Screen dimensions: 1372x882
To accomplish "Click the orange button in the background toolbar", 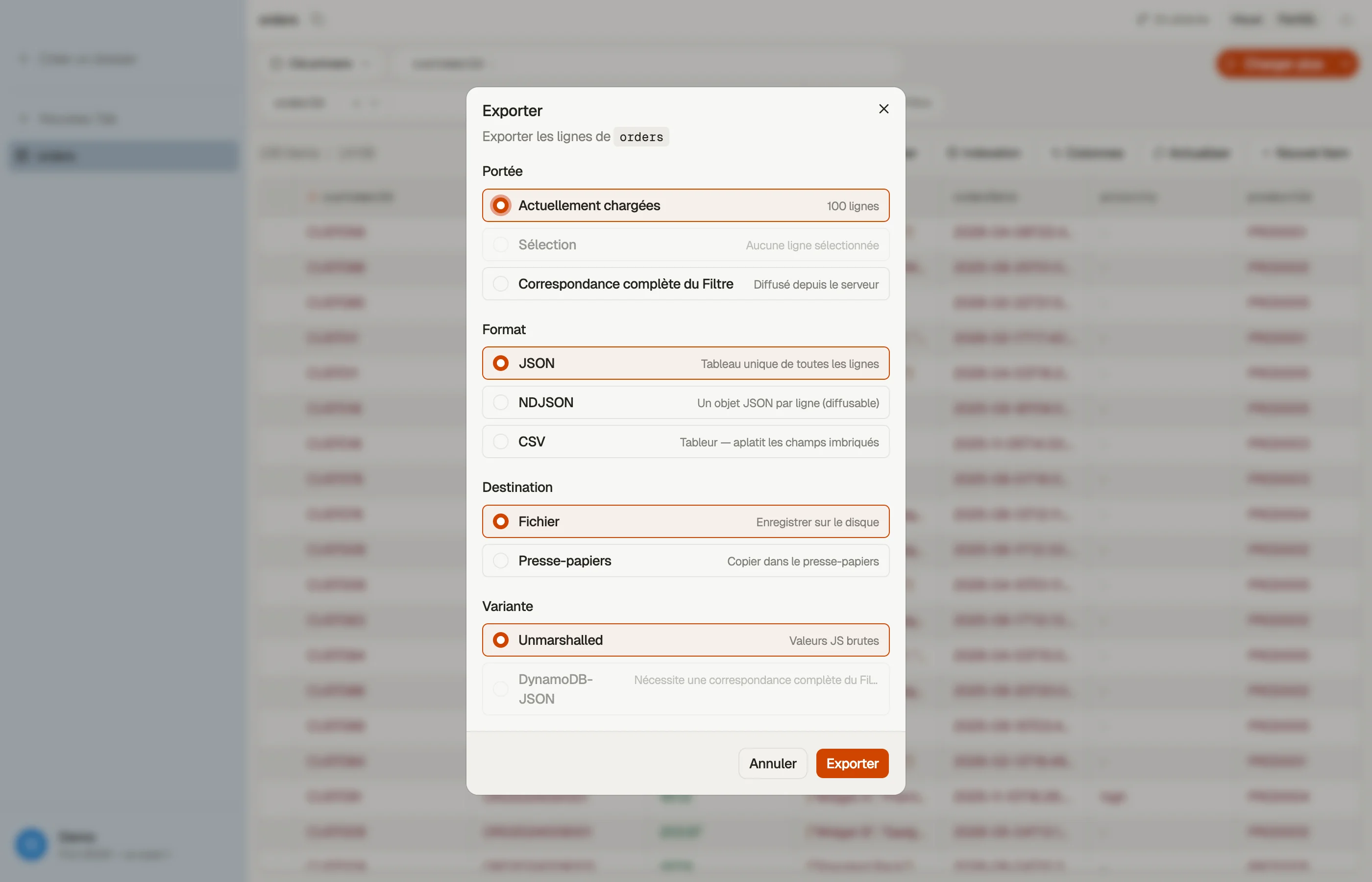I will [1287, 64].
